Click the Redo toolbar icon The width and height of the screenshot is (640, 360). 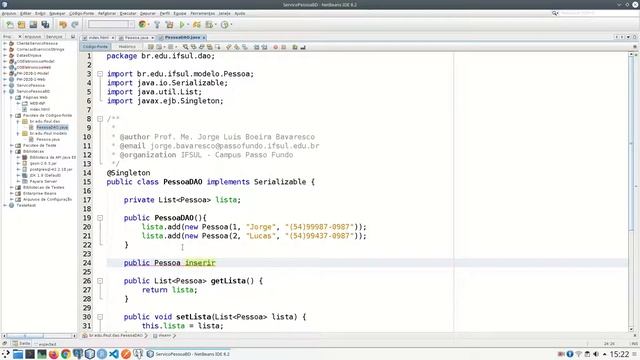(x=75, y=25)
